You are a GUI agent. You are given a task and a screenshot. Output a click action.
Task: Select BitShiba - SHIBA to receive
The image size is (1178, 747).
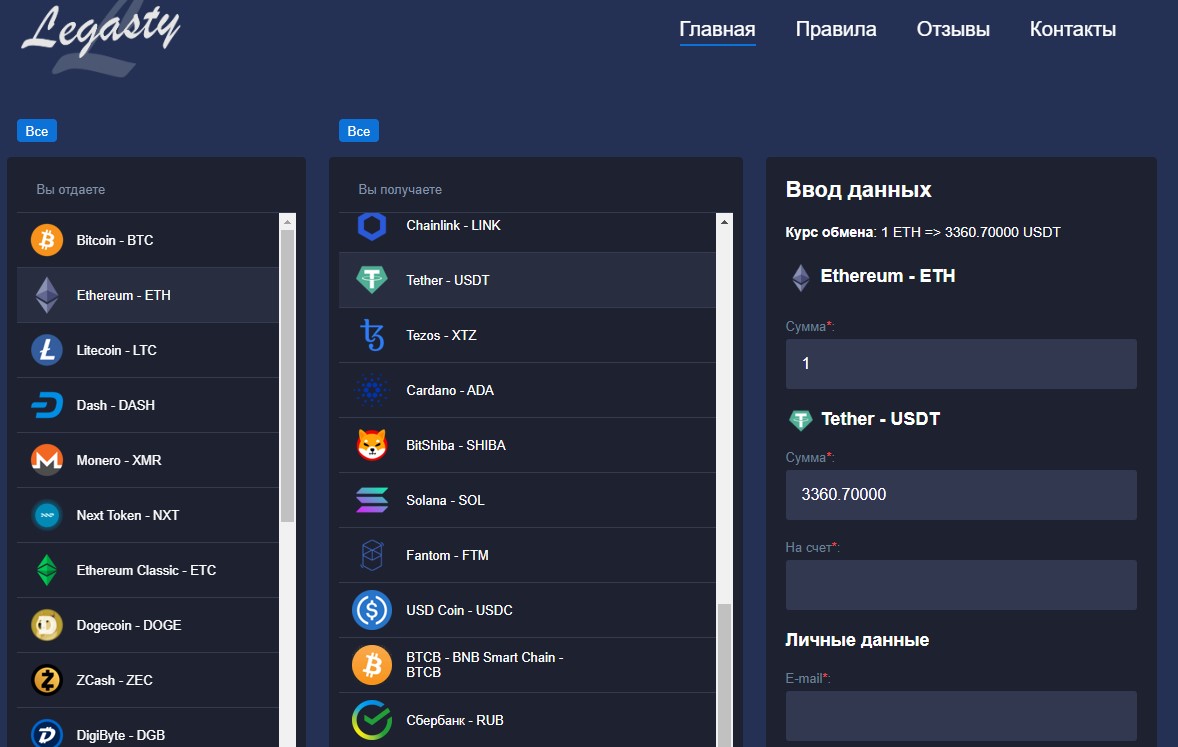(527, 445)
